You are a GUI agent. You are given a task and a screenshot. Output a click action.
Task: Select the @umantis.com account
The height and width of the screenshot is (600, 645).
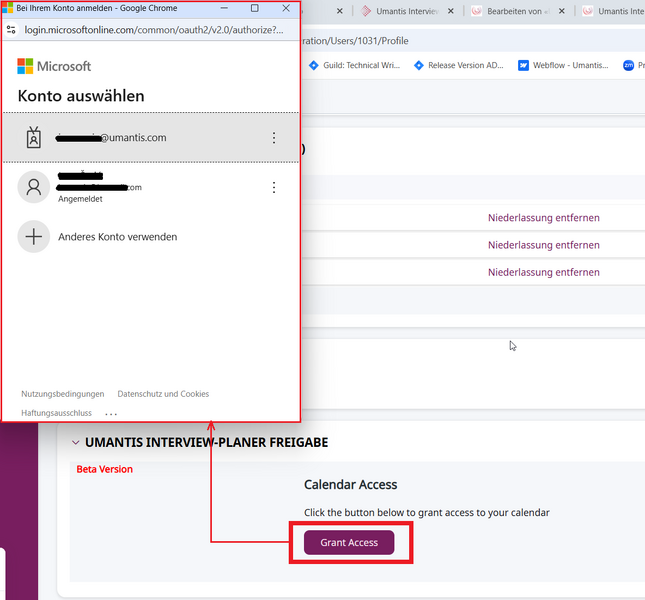coord(151,138)
